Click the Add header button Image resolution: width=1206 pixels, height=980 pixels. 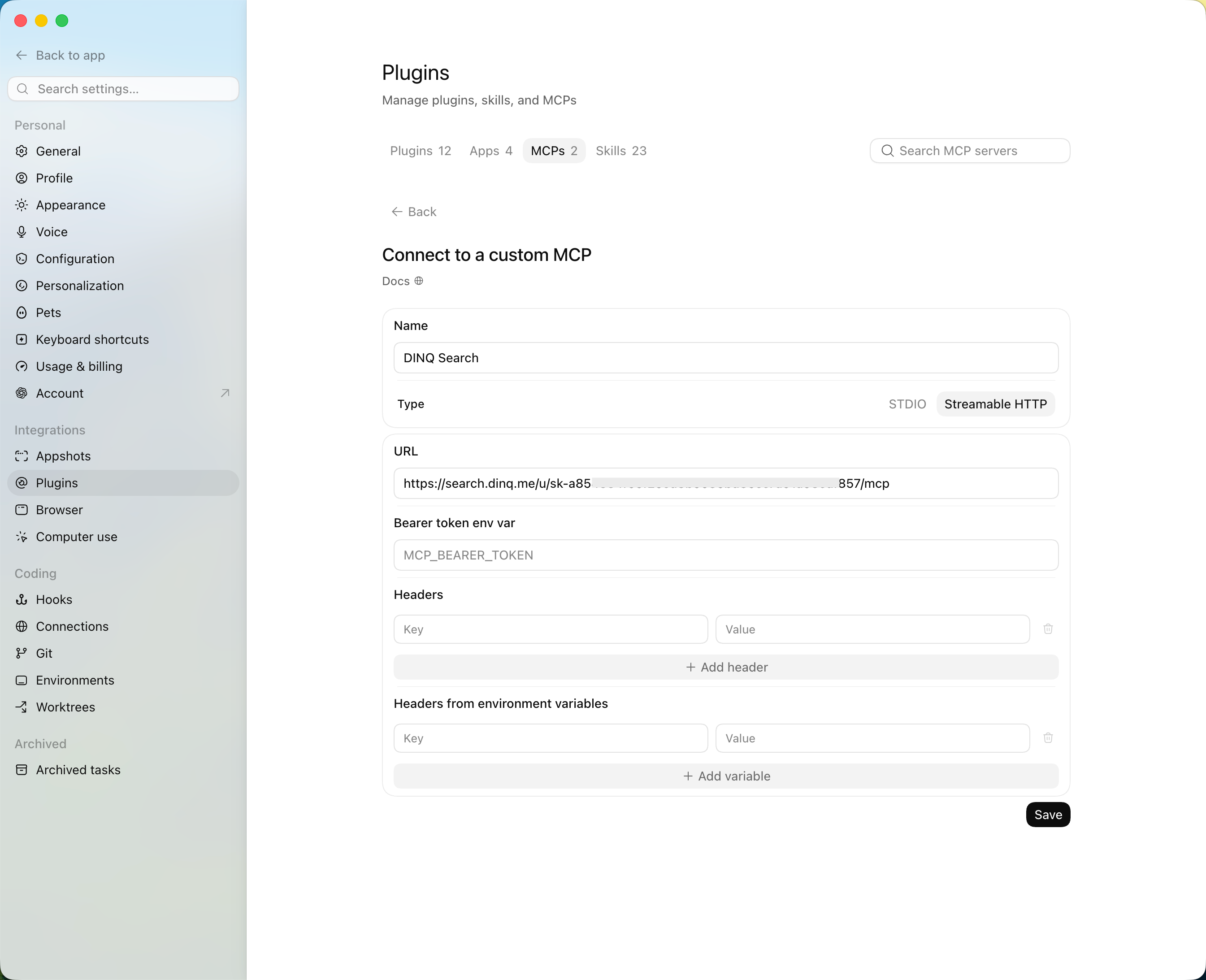click(726, 667)
